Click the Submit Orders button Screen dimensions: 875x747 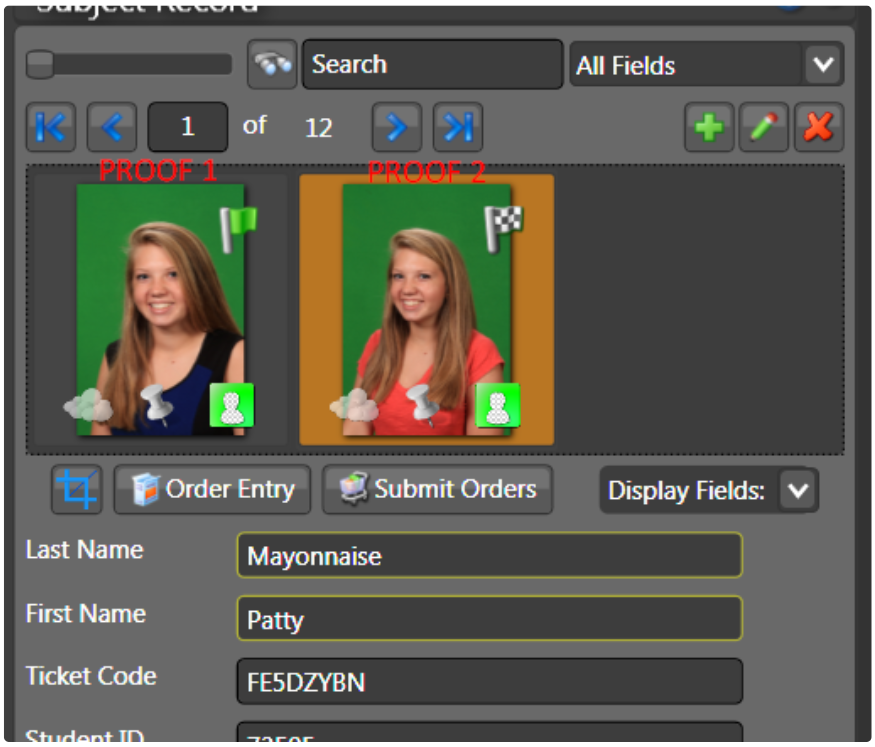[x=437, y=489]
